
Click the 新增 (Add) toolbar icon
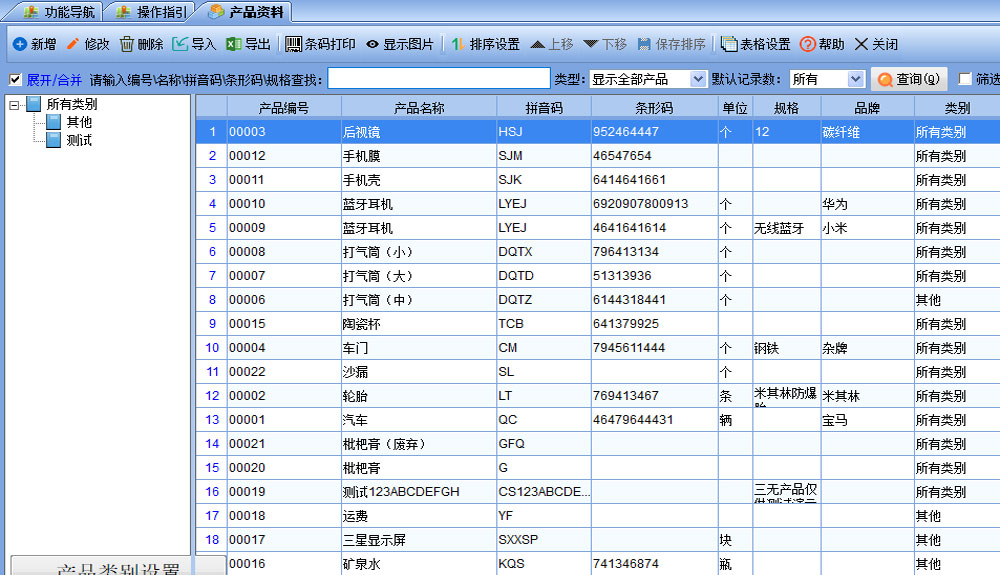(20, 44)
